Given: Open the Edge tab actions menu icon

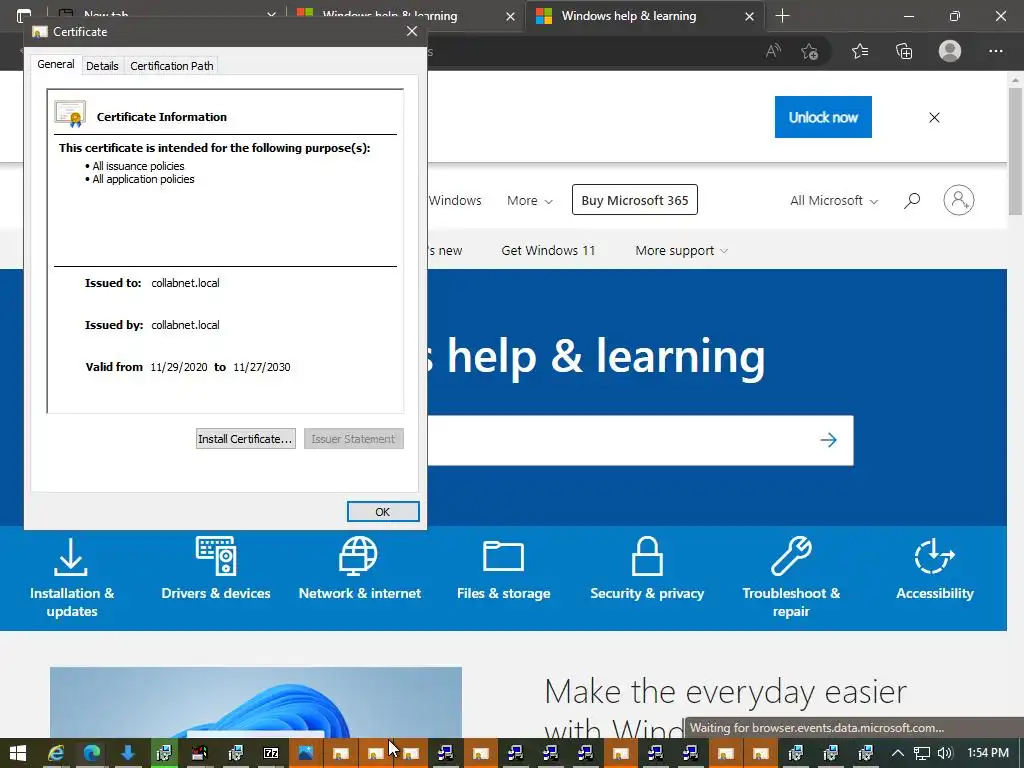Looking at the screenshot, I should click(x=24, y=14).
